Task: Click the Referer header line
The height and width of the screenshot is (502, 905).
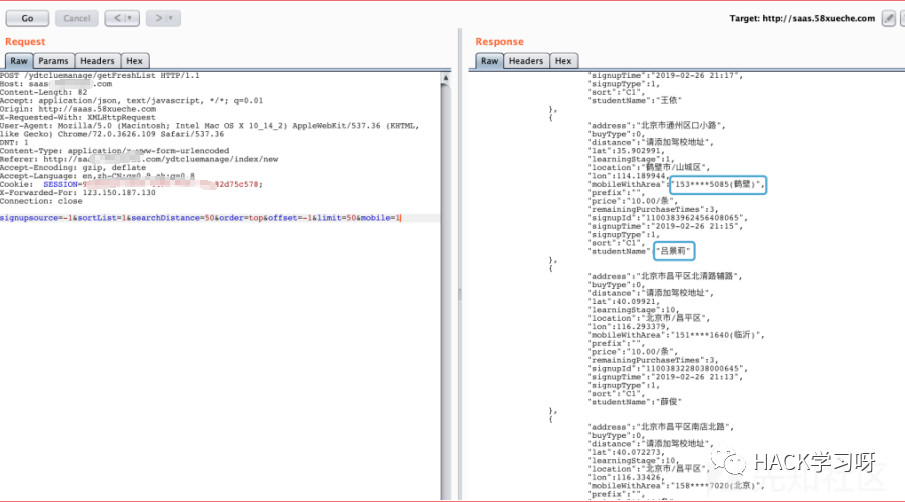Action: [139, 159]
